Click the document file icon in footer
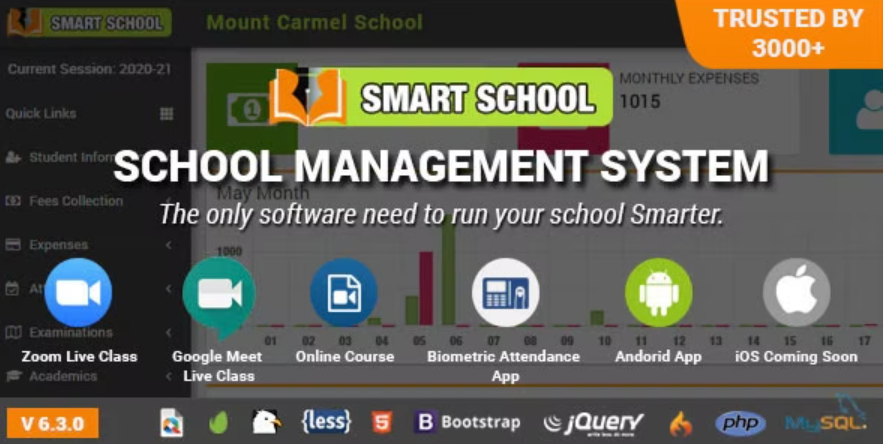 (171, 423)
